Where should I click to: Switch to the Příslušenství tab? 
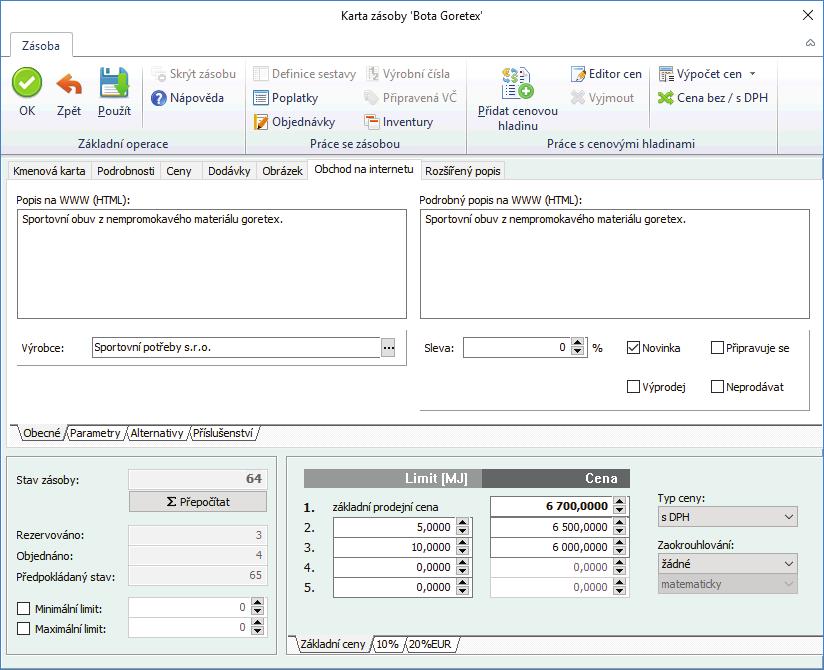tap(223, 433)
